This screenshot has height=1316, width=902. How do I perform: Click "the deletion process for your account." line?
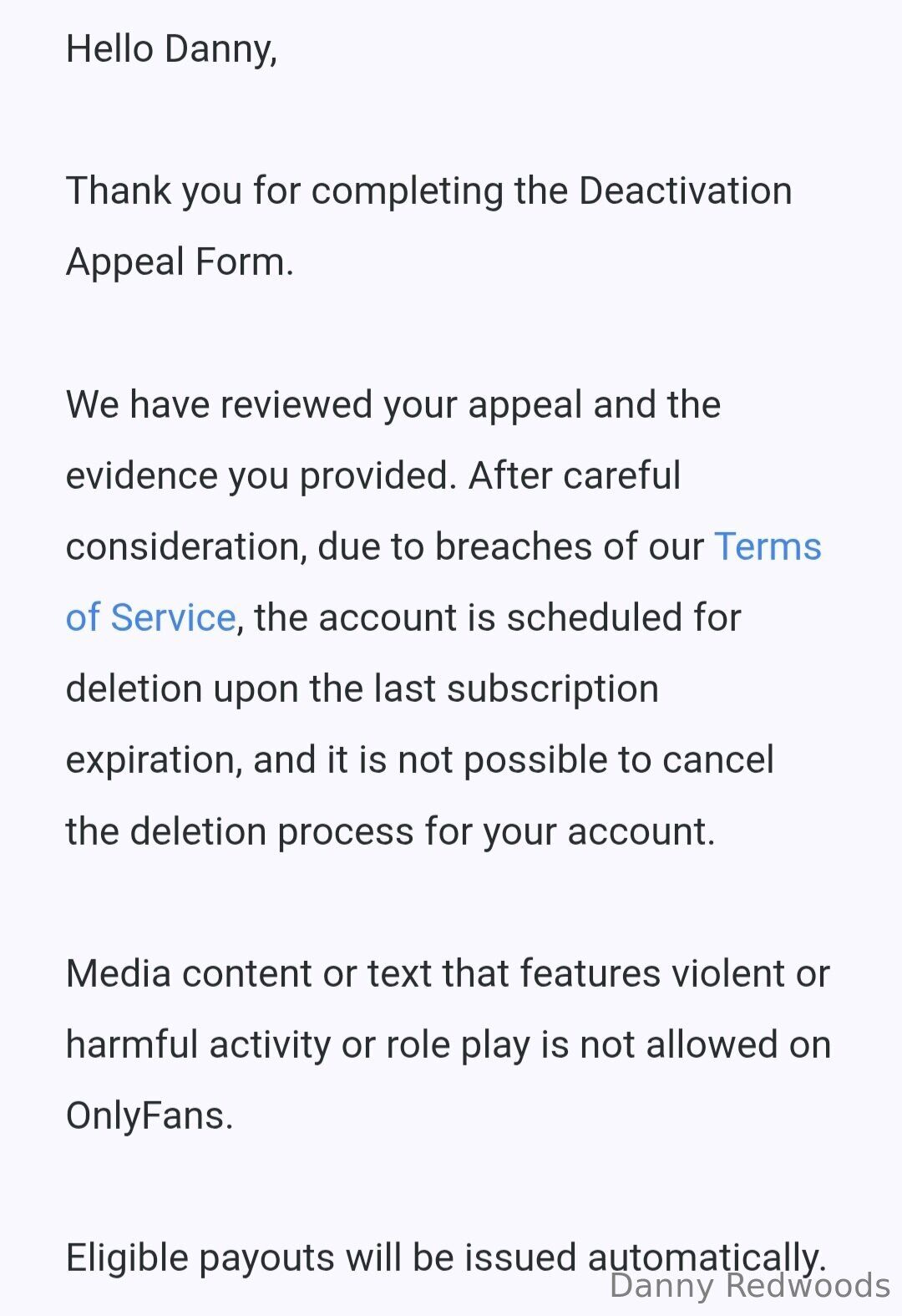(x=390, y=831)
